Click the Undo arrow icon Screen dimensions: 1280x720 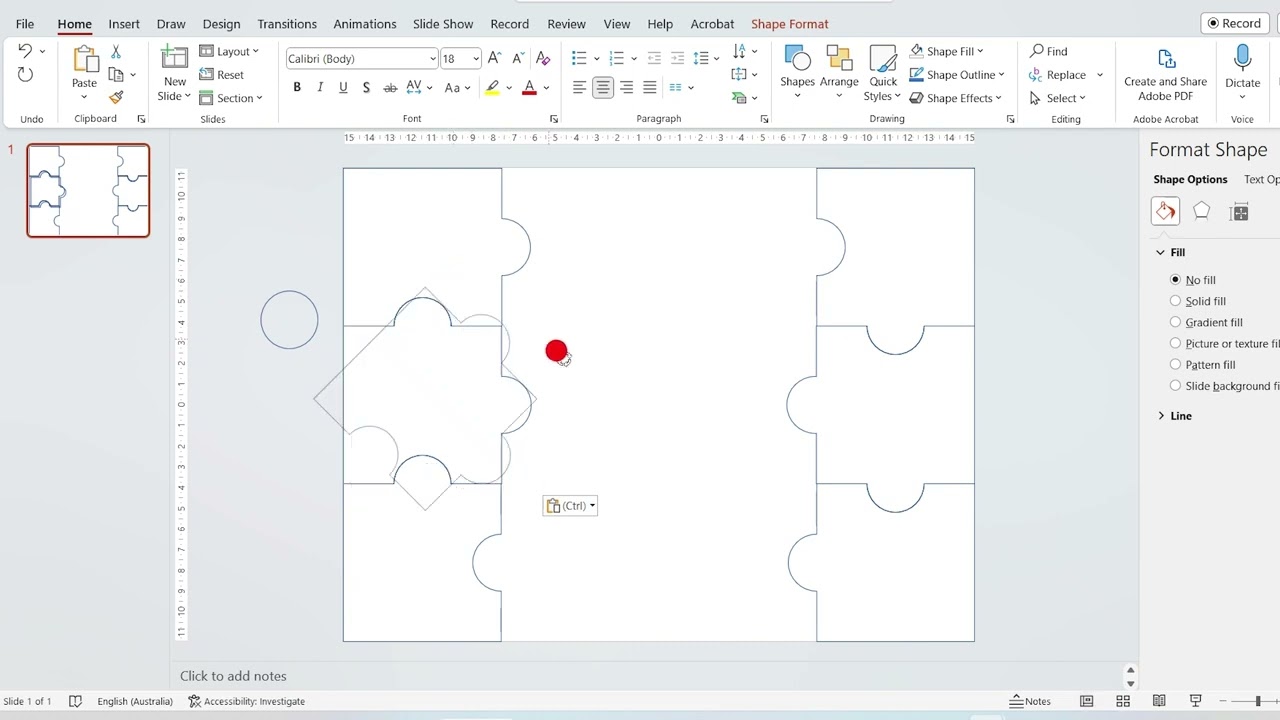(25, 51)
